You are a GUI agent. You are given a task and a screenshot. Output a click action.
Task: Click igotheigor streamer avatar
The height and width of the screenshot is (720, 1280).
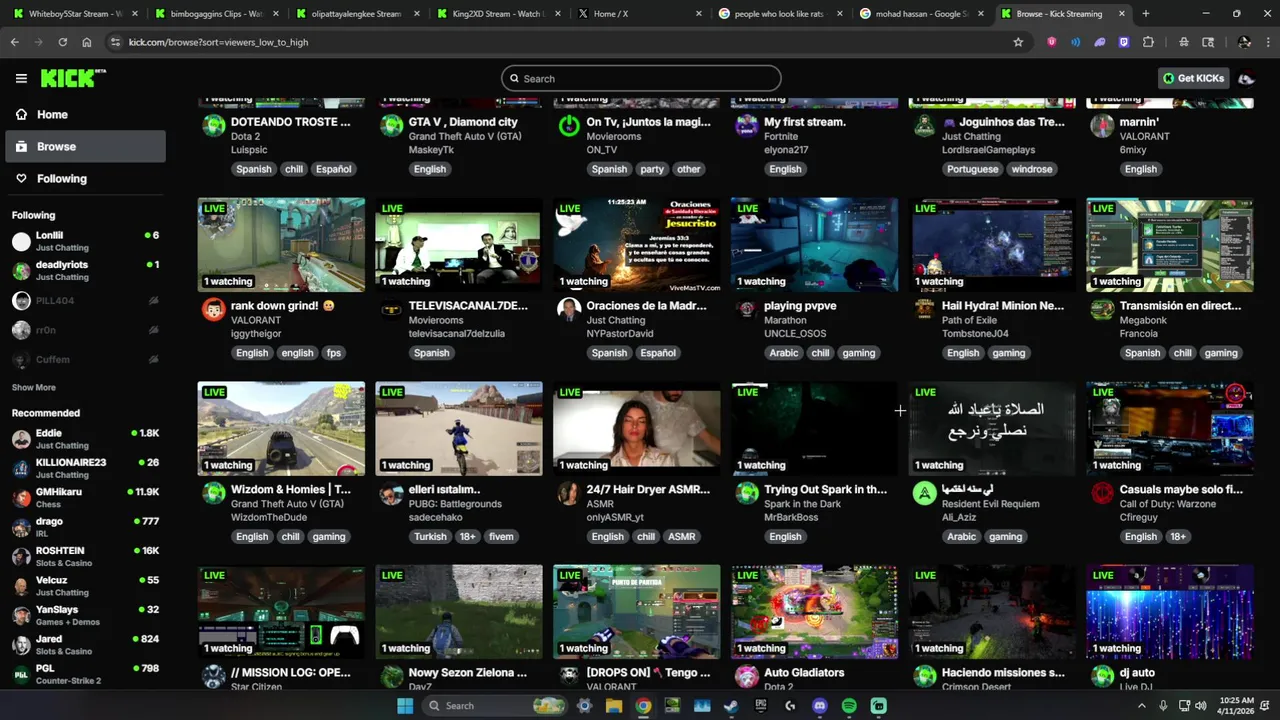[214, 309]
